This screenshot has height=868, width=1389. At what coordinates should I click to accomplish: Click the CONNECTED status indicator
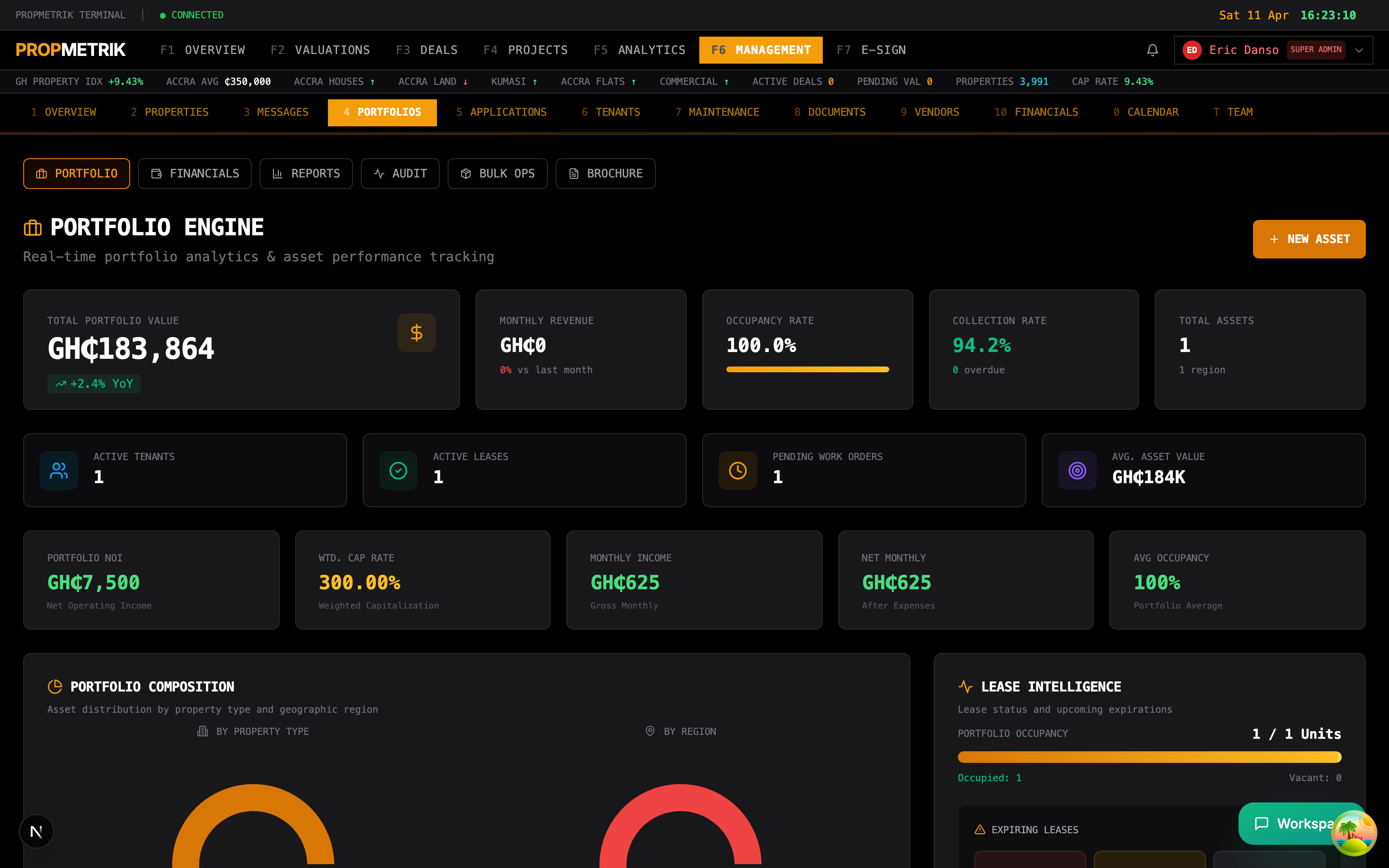click(191, 15)
